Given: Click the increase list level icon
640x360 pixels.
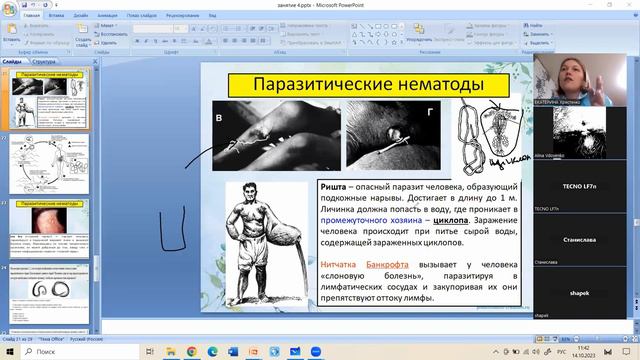Looking at the screenshot, I should (x=261, y=29).
